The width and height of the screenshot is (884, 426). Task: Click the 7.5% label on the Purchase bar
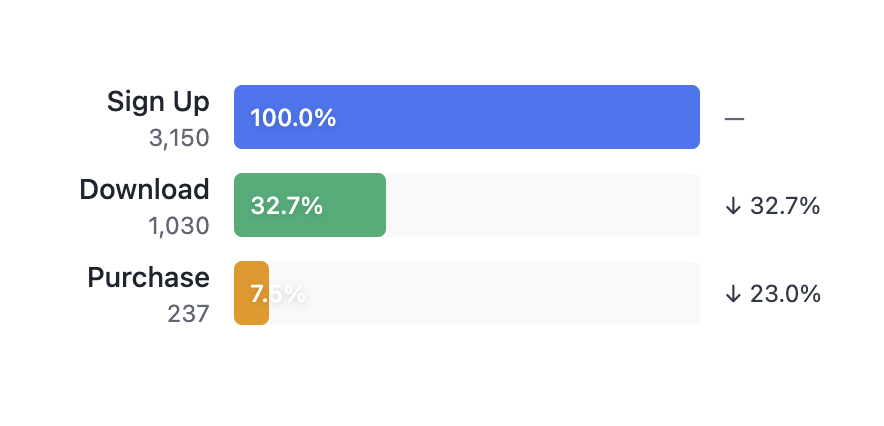[278, 294]
